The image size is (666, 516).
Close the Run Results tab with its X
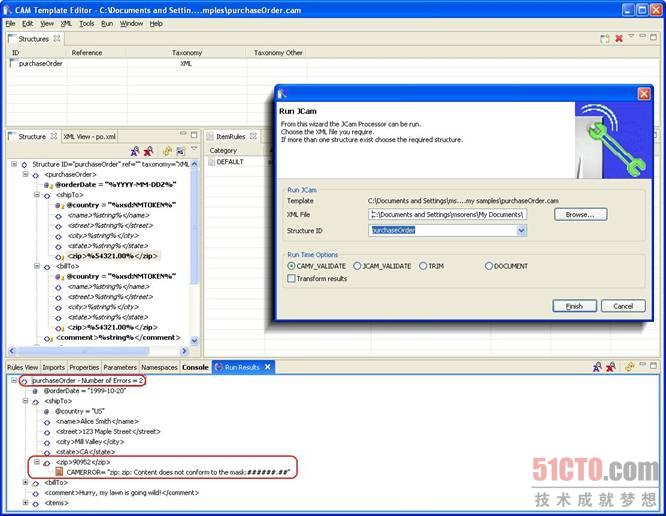(268, 367)
